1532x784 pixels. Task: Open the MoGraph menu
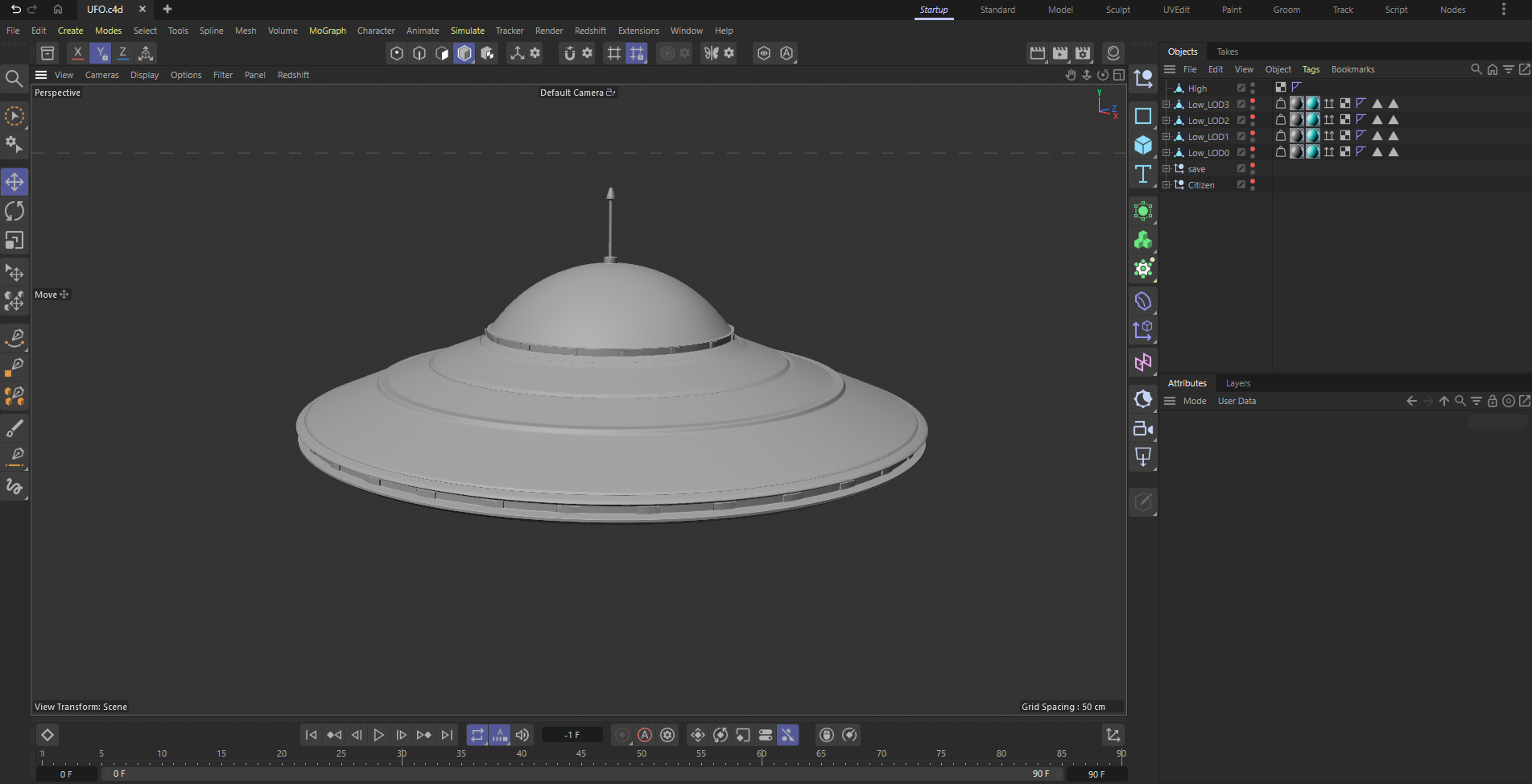[x=327, y=31]
